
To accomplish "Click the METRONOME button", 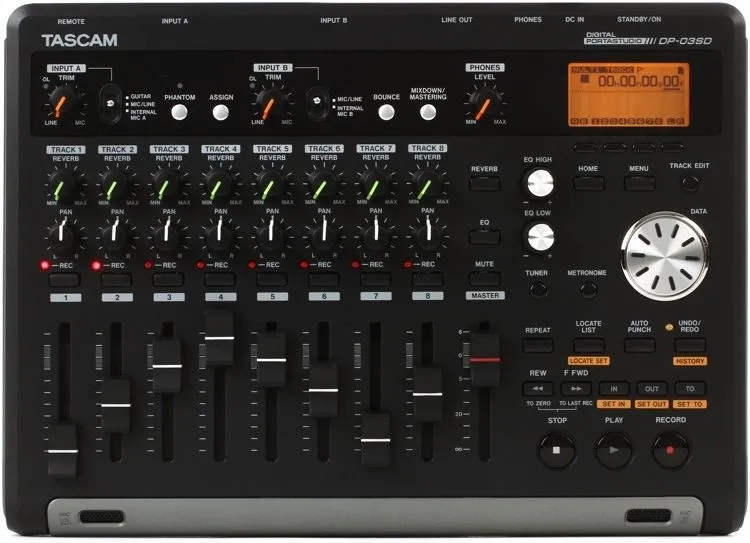I will coord(588,289).
